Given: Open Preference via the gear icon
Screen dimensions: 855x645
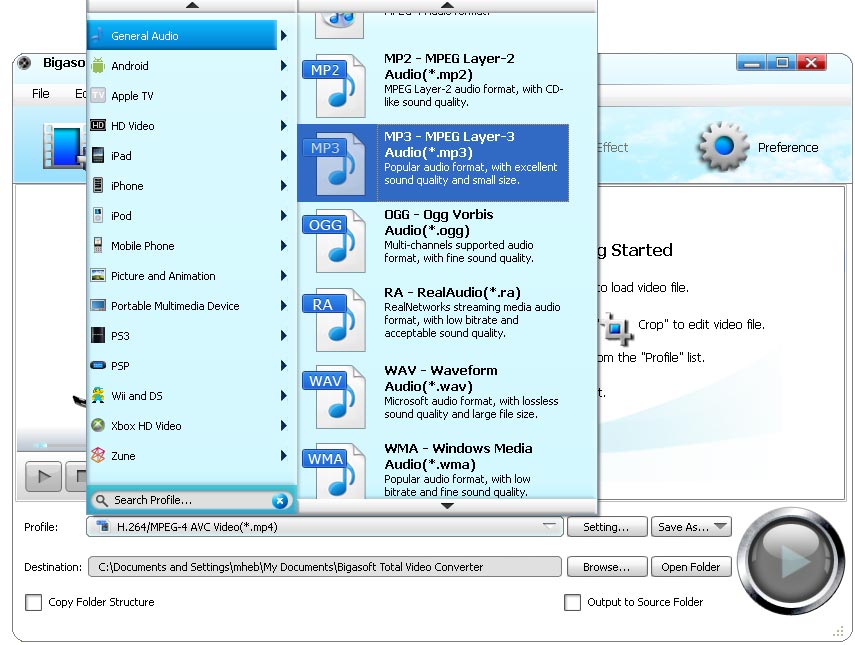Looking at the screenshot, I should [723, 146].
